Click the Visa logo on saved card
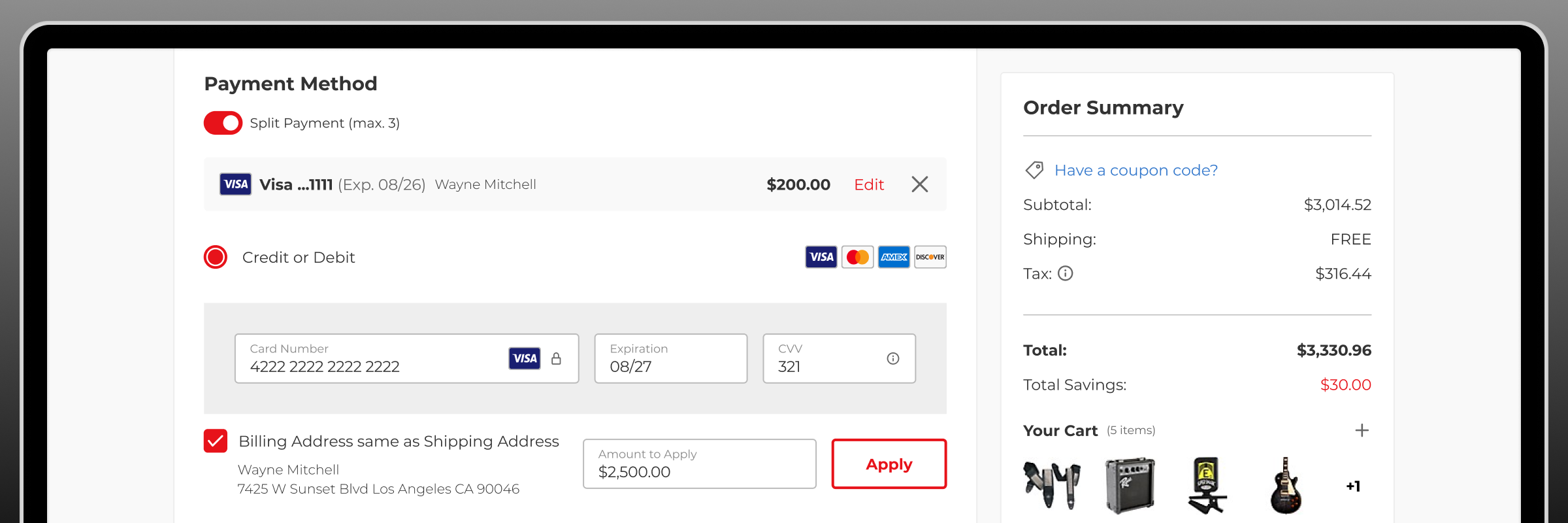 (x=235, y=184)
